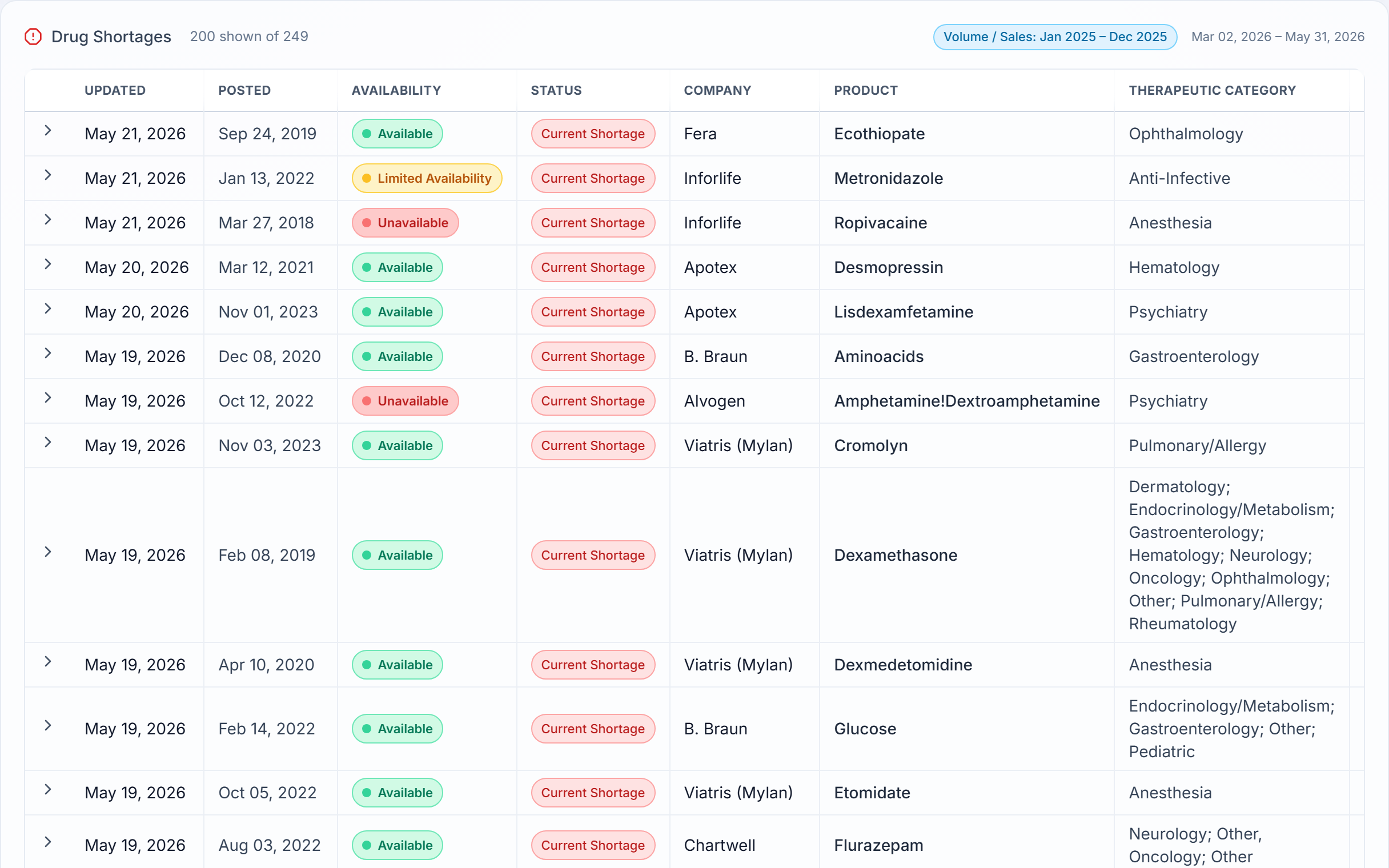Click Inforlife in the Metronidazole row
Image resolution: width=1389 pixels, height=868 pixels.
click(712, 179)
